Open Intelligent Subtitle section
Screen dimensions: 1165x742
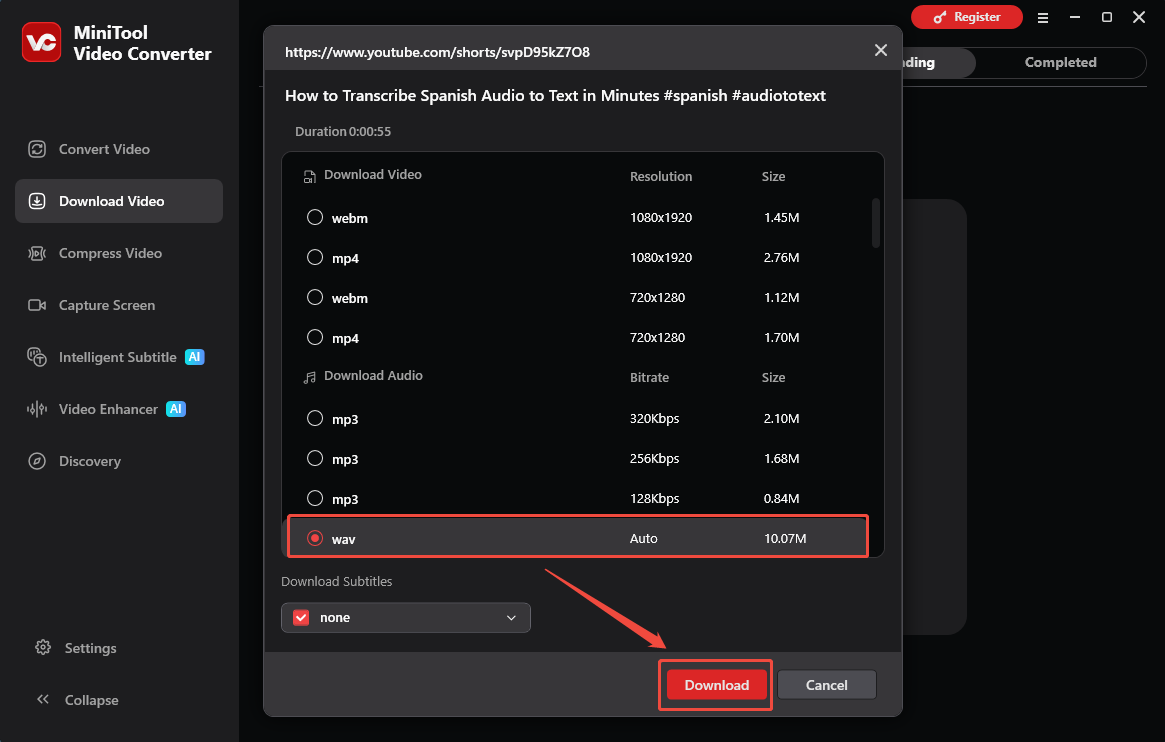coord(119,357)
